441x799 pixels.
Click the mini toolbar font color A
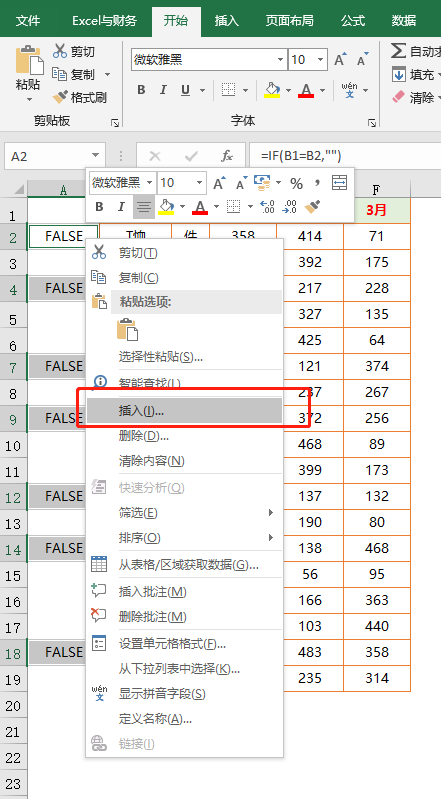(x=200, y=207)
